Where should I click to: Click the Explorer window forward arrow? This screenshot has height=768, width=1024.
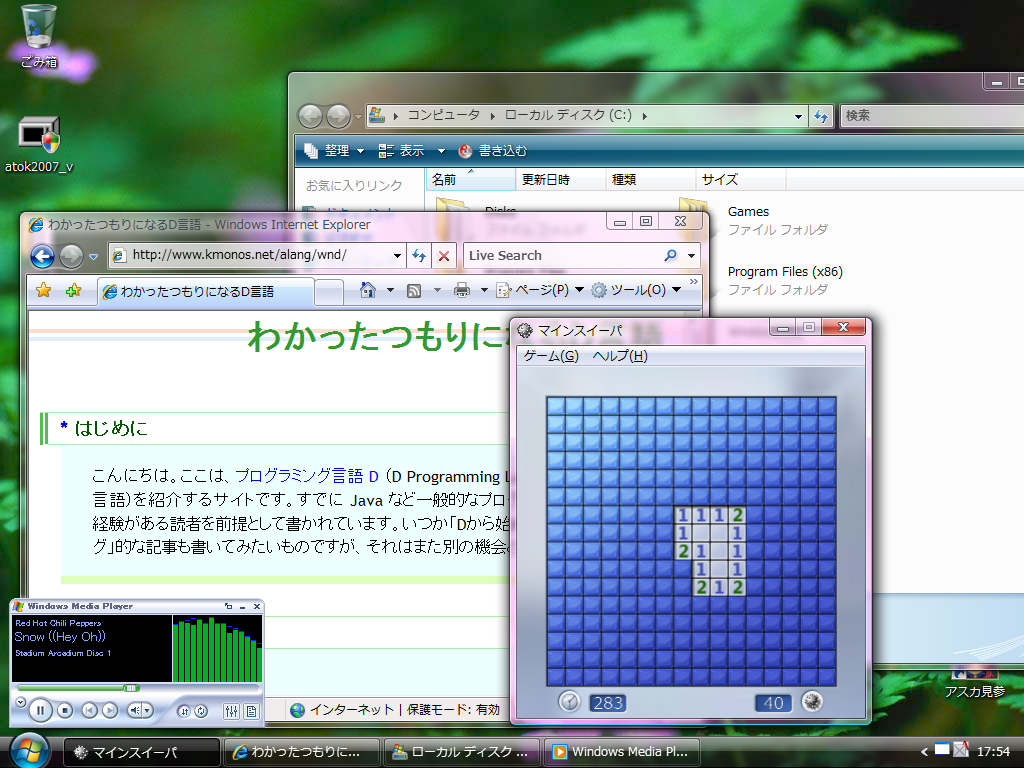coord(338,116)
